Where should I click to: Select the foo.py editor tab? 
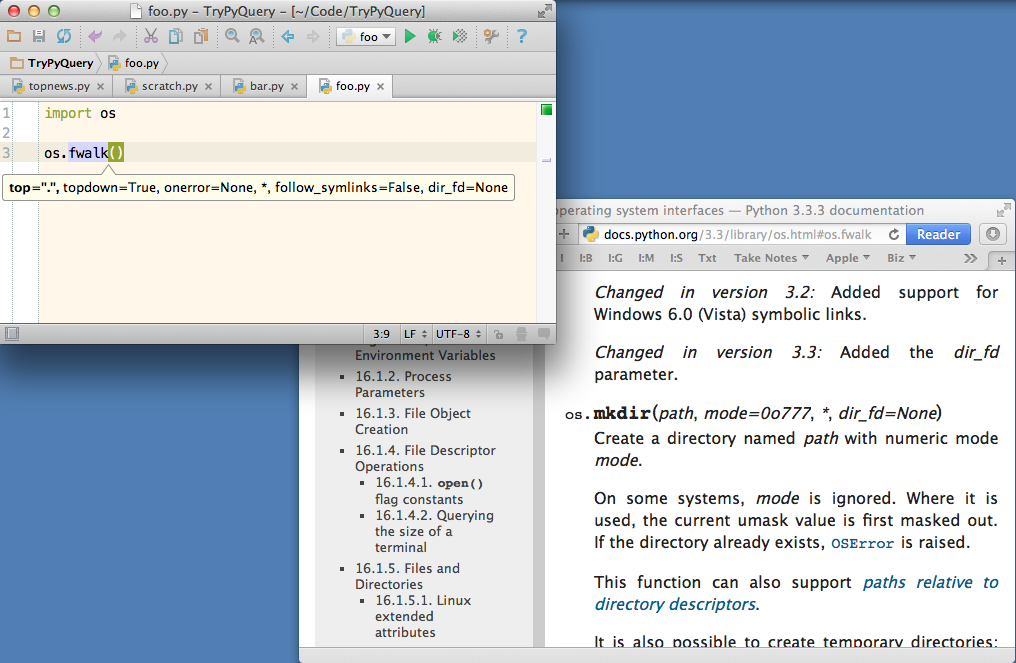(x=352, y=86)
